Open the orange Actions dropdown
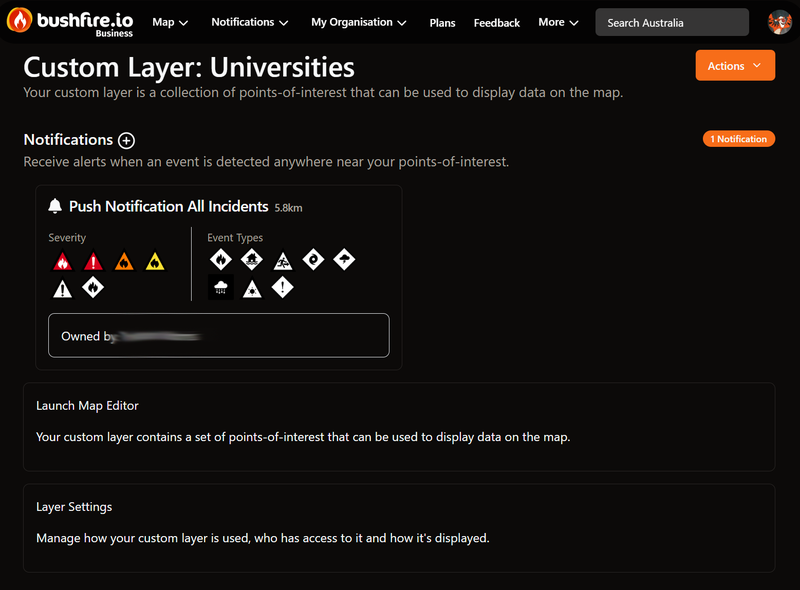The width and height of the screenshot is (800, 590). coord(735,65)
